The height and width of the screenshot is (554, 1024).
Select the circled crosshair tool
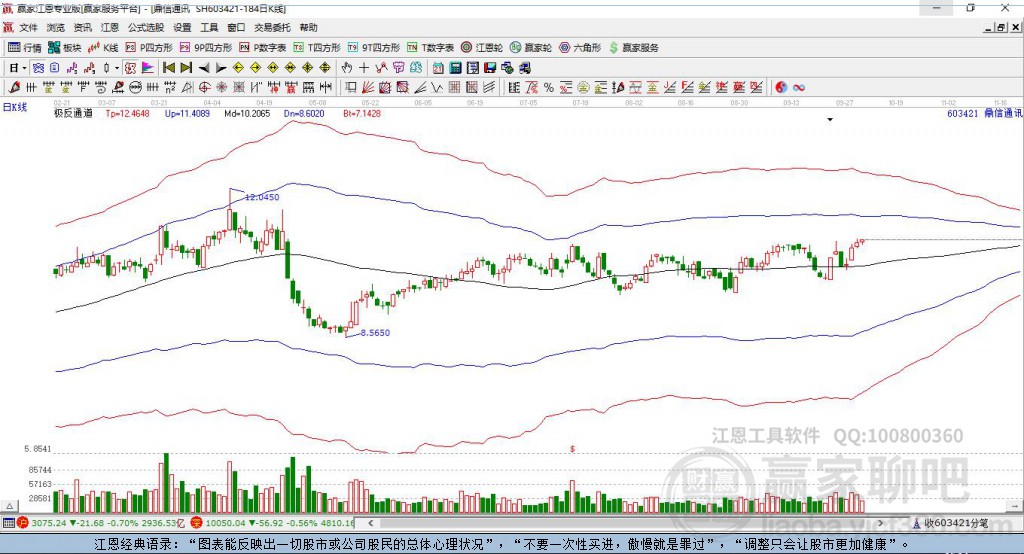[204, 88]
